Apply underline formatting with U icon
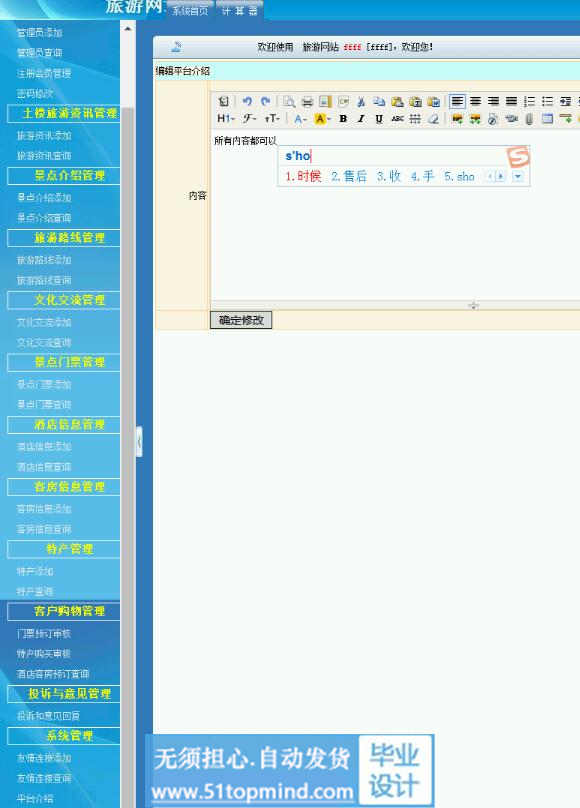Image resolution: width=580 pixels, height=808 pixels. click(379, 119)
